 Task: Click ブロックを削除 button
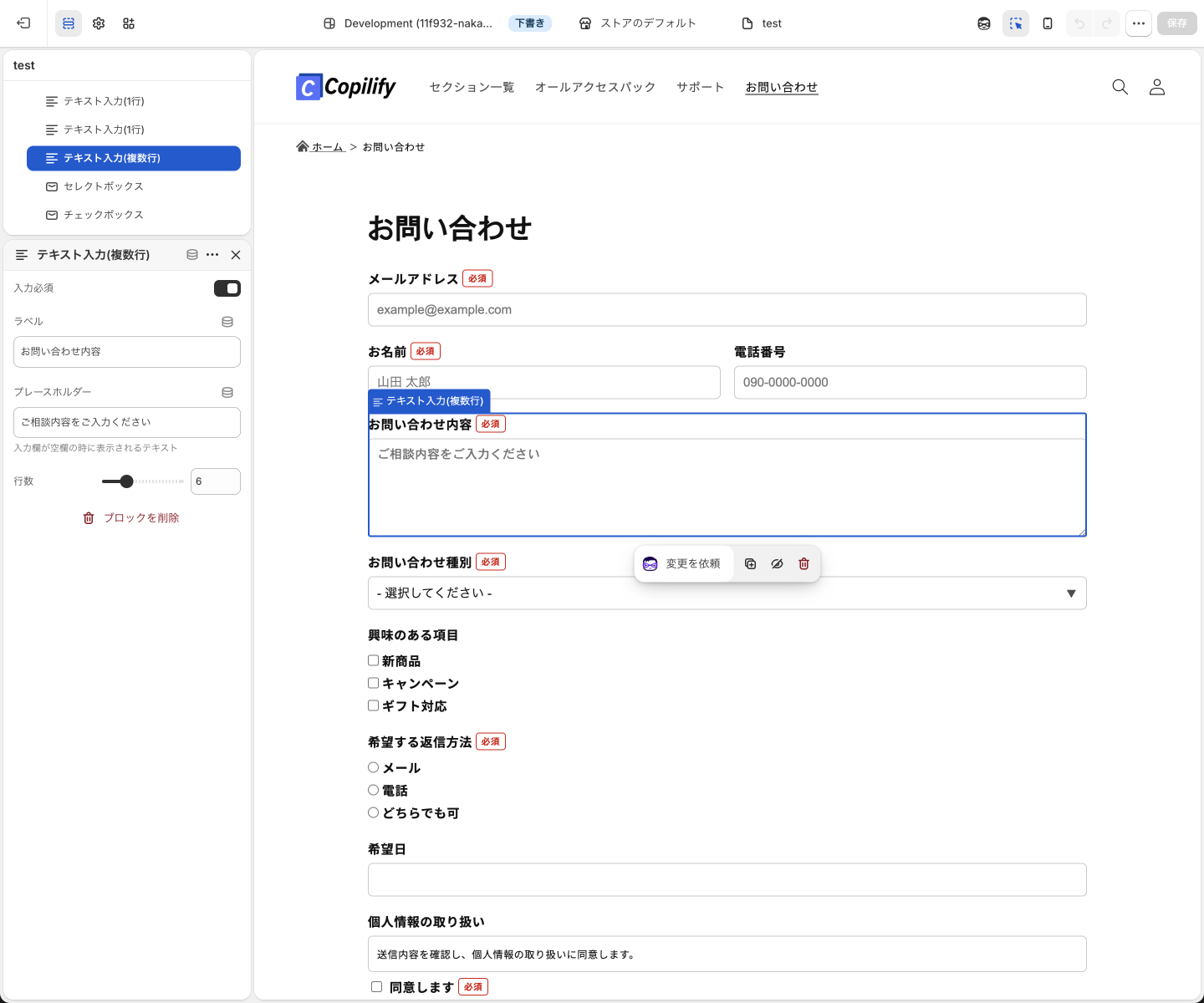[131, 518]
